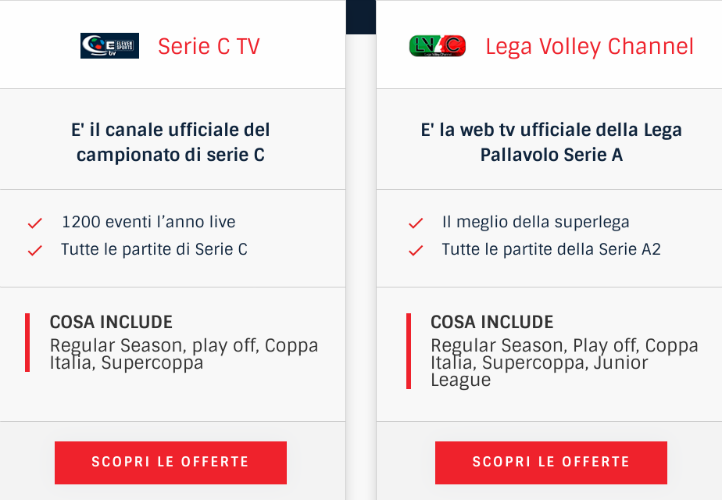Screen dimensions: 722x500
Task: Click the Cosa Include heading in Serie C card
Action: click(x=111, y=322)
